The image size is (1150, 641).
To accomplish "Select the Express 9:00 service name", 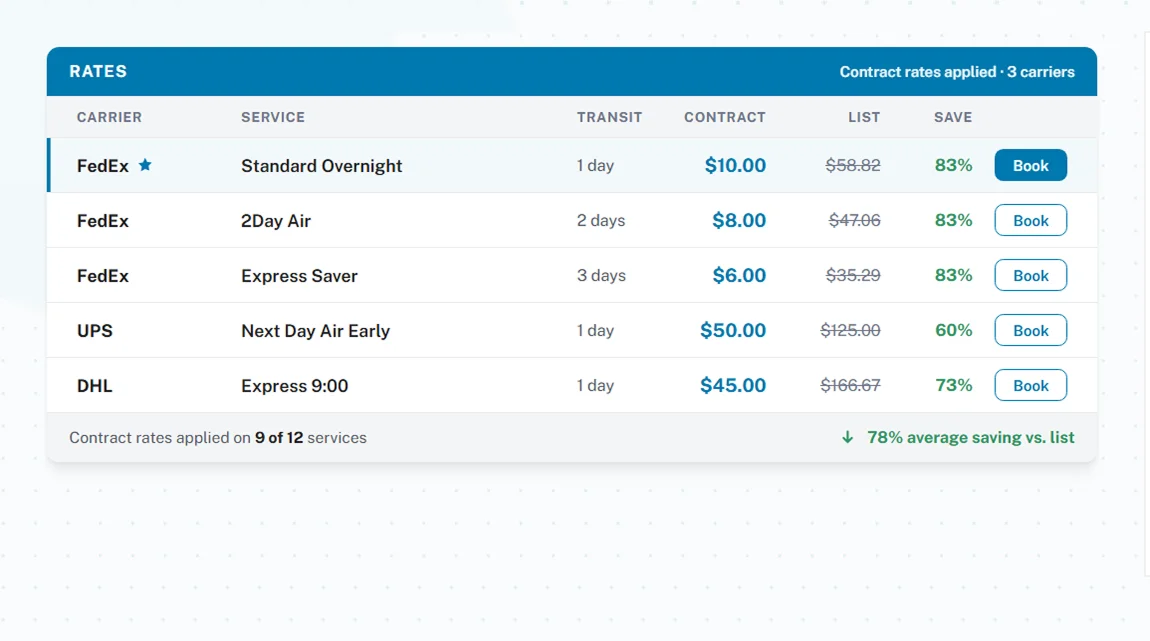I will (295, 386).
